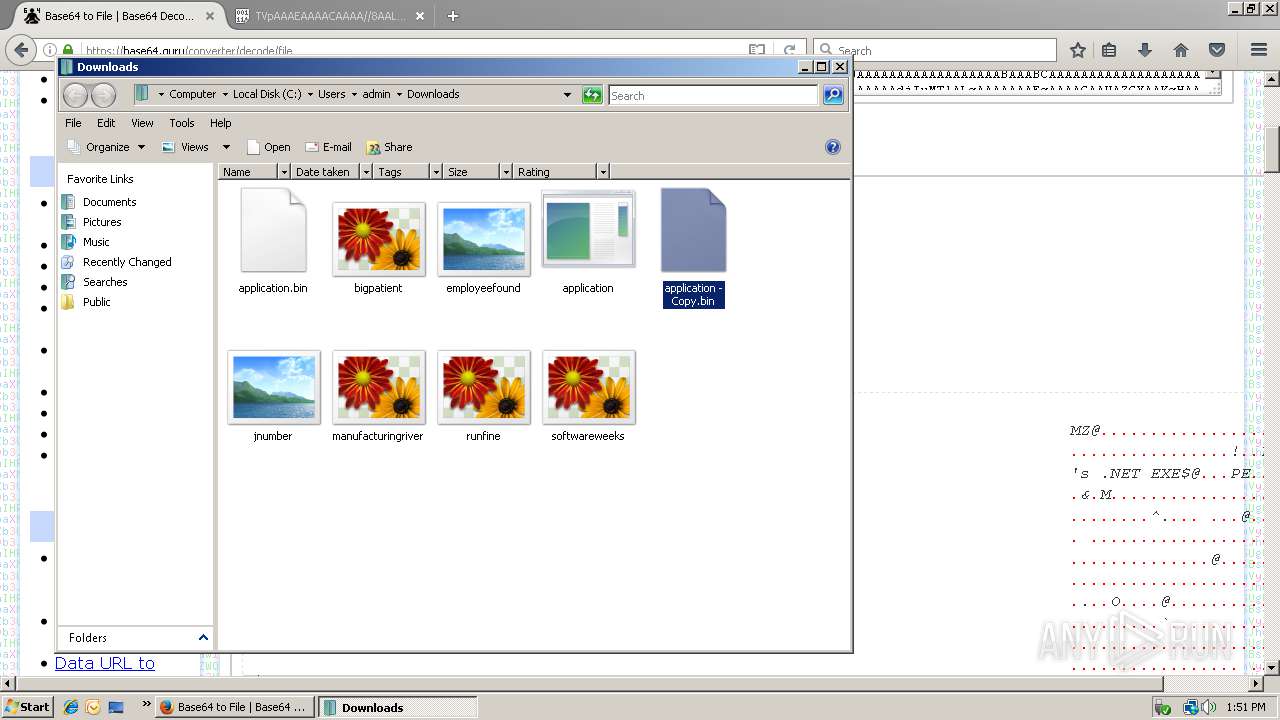This screenshot has height=720, width=1280.
Task: Expand the Folders pane chevron
Action: pyautogui.click(x=203, y=638)
